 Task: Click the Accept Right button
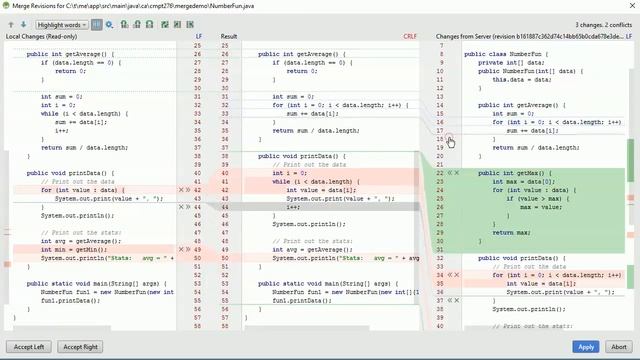pyautogui.click(x=80, y=347)
